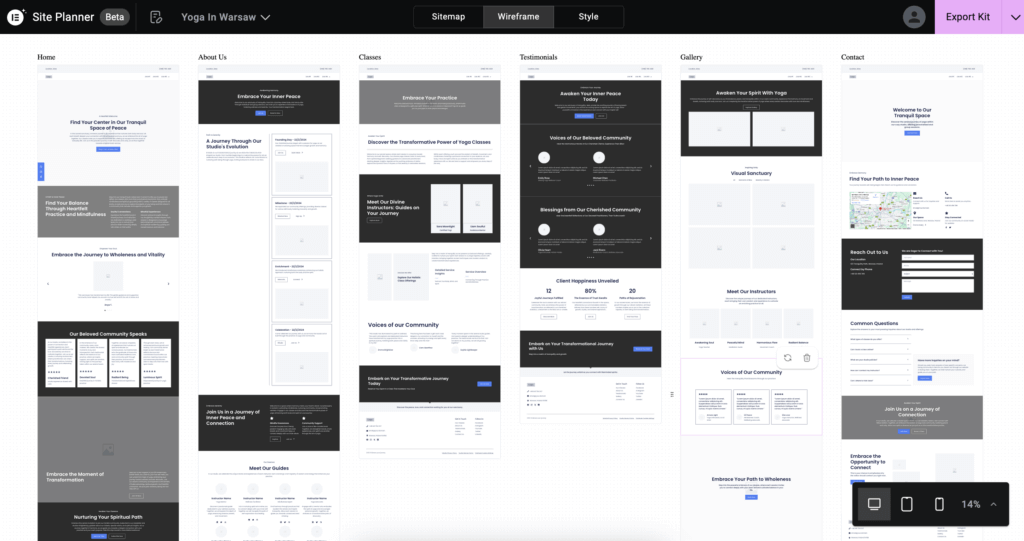The width and height of the screenshot is (1024, 541).
Task: Delete the selected Gallery section with trash icon
Action: (x=807, y=358)
